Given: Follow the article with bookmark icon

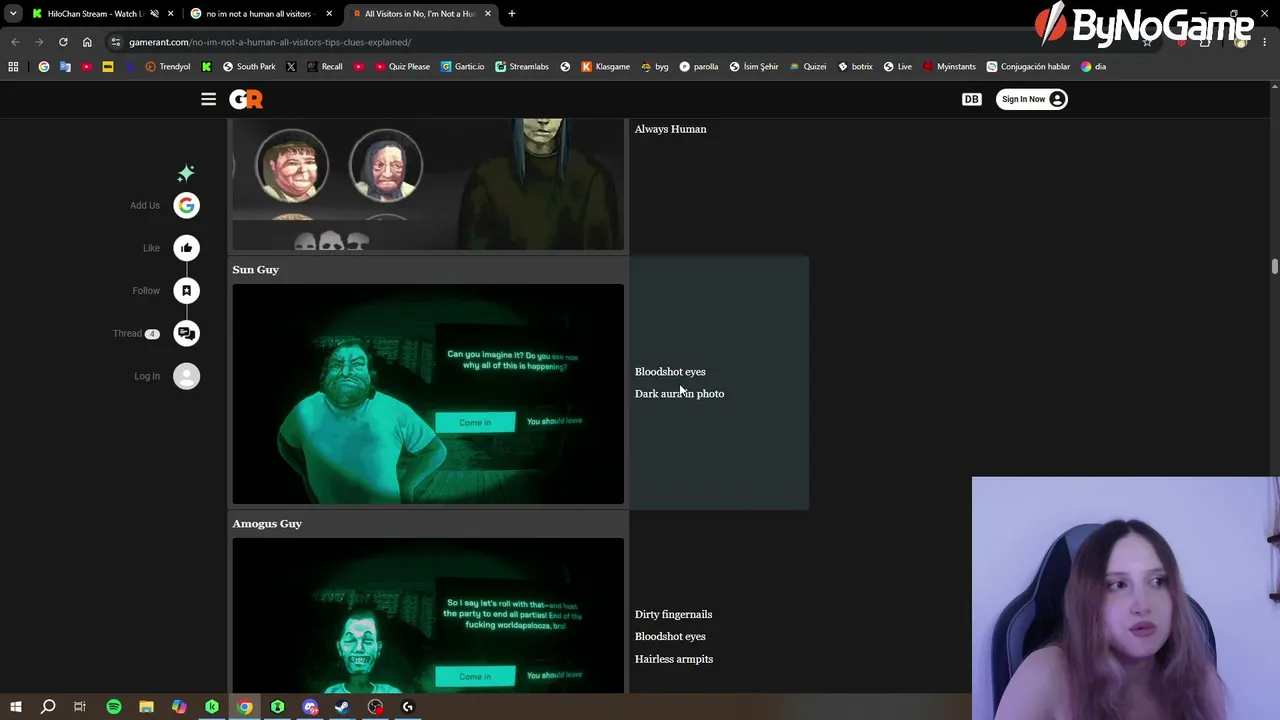Looking at the screenshot, I should pyautogui.click(x=186, y=291).
